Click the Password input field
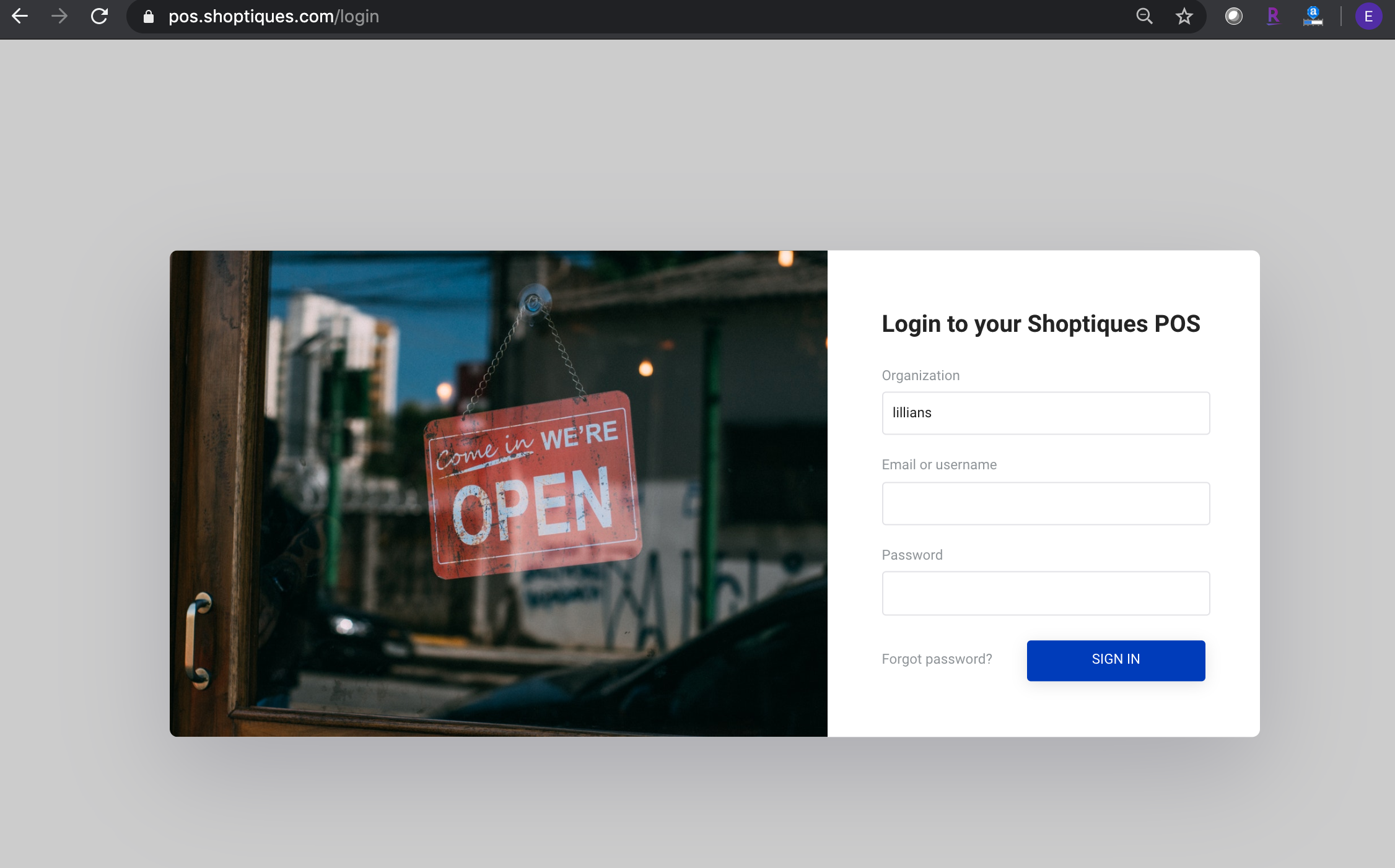The image size is (1395, 868). [x=1046, y=593]
